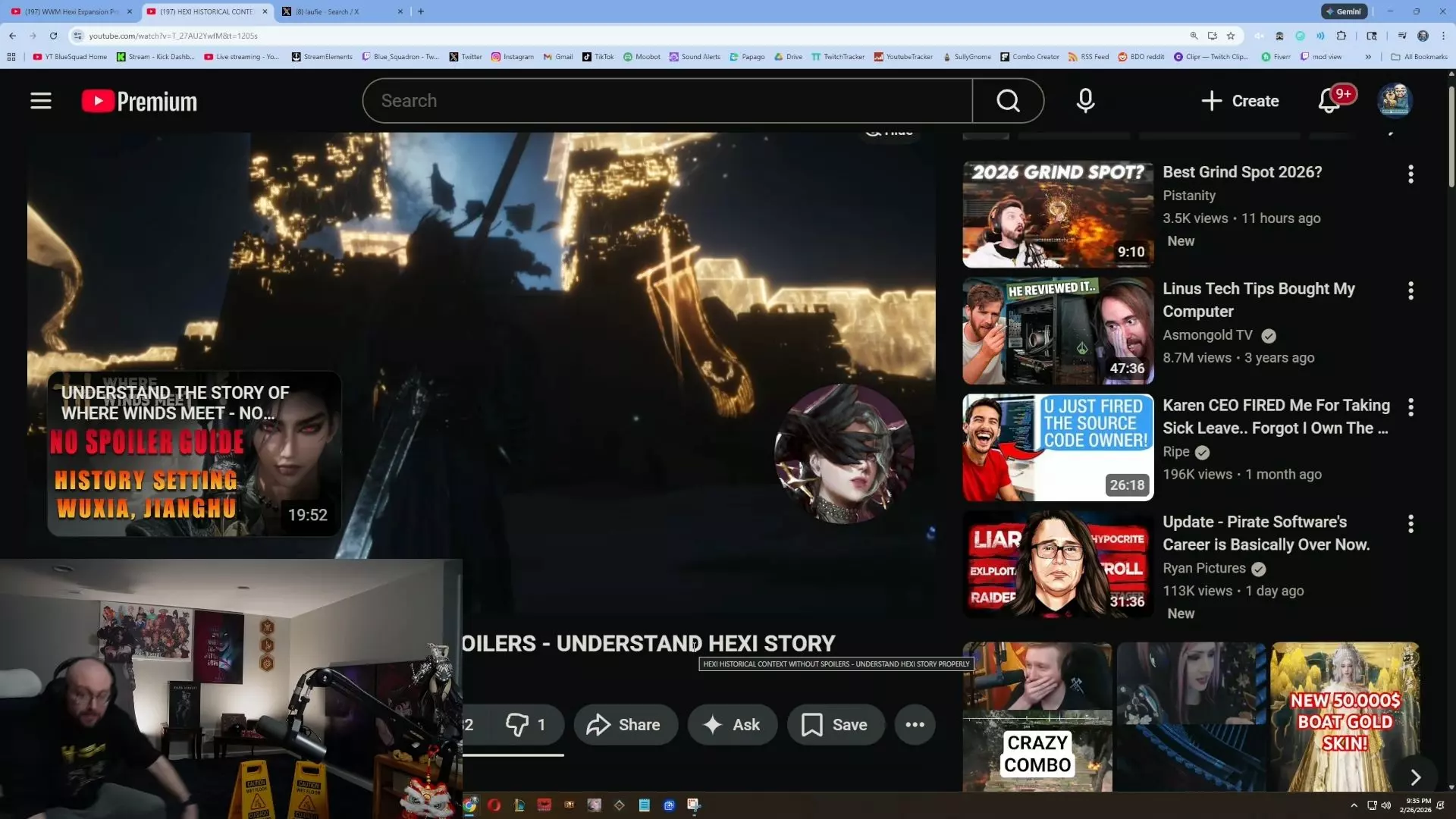Screen dimensions: 1456x819
Task: Save the video to a playlist
Action: click(x=835, y=725)
